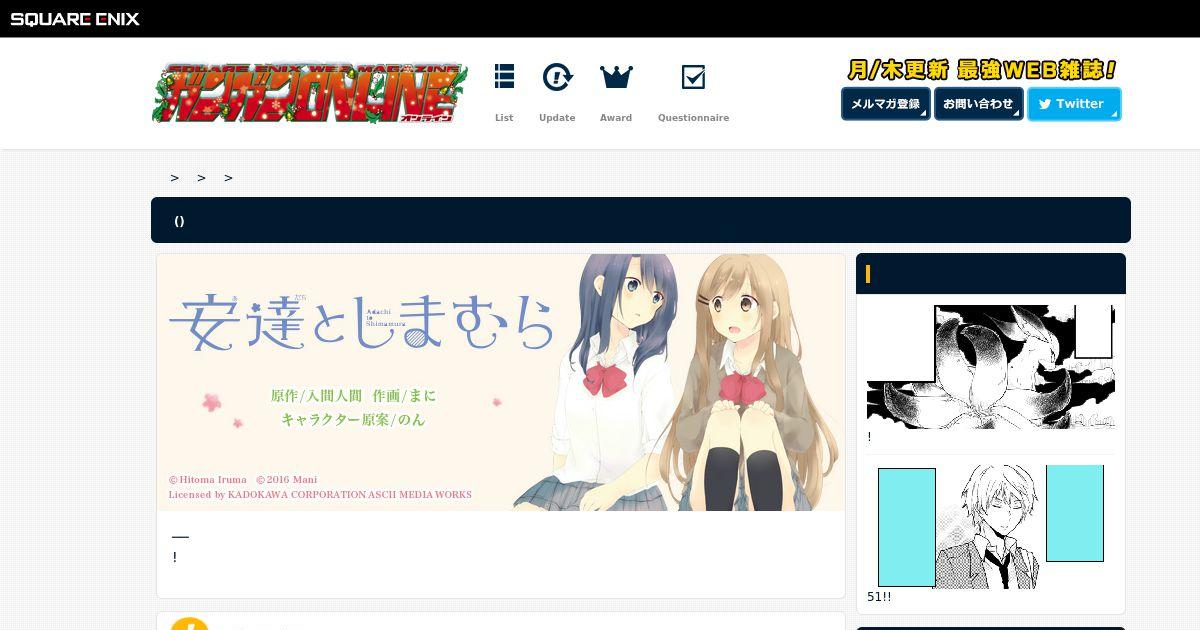Open the List icon

click(504, 77)
